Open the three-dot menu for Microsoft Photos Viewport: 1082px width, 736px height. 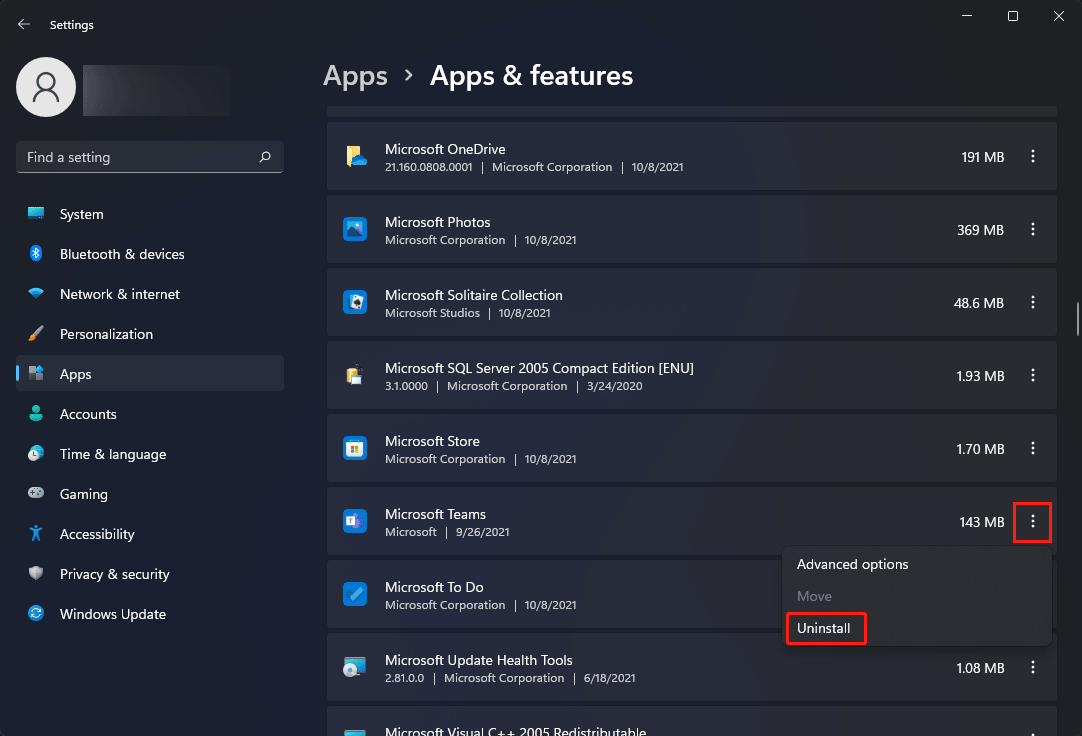point(1032,229)
